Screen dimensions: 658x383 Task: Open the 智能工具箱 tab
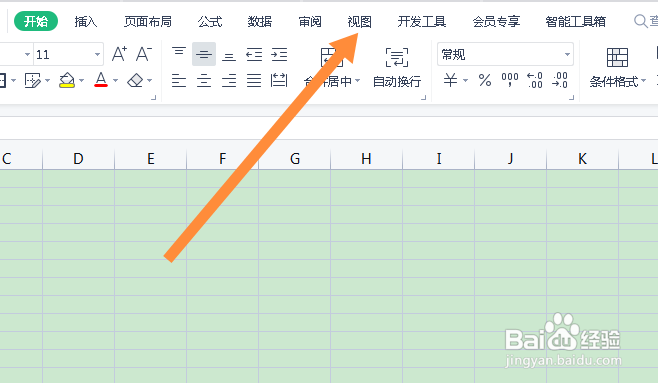(x=576, y=21)
